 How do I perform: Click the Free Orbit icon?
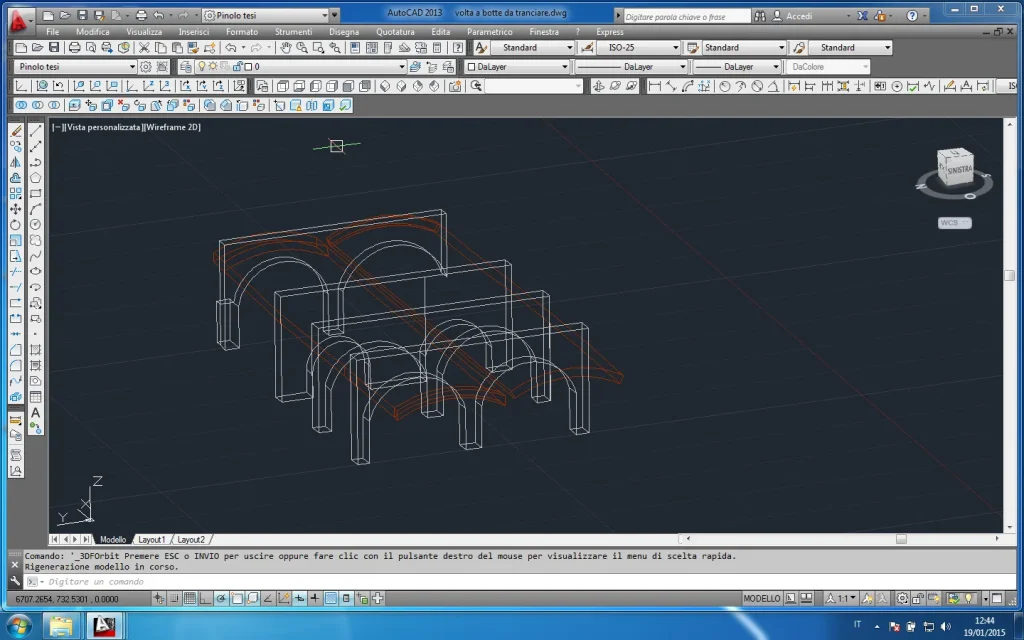pyautogui.click(x=615, y=86)
